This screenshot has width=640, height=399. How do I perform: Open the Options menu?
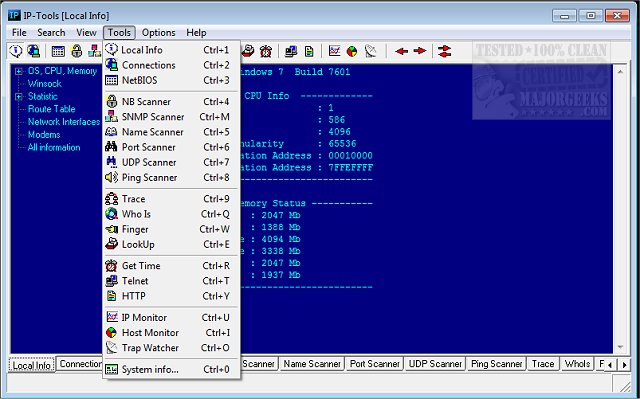[x=158, y=33]
